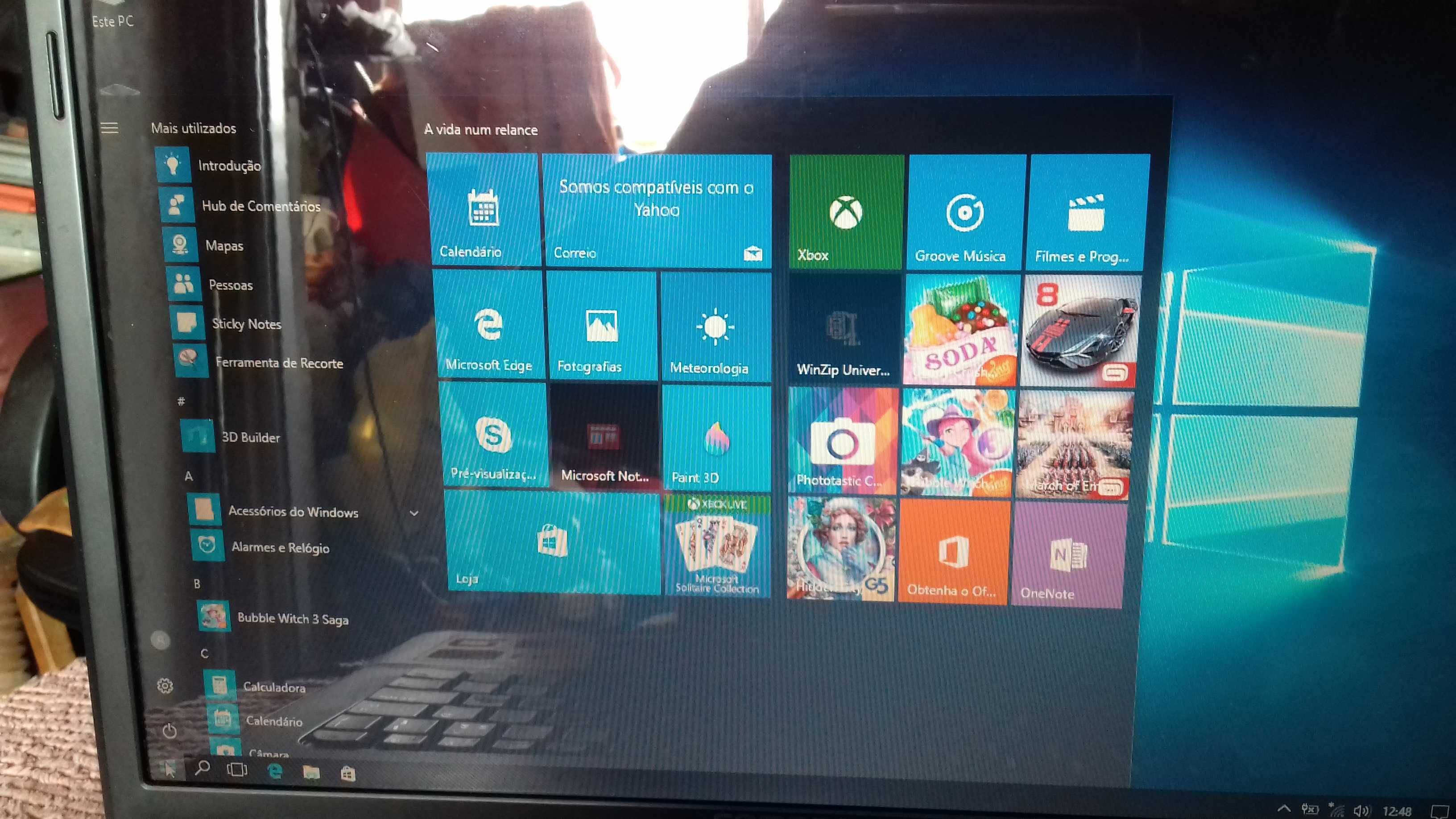Launch Bubble Witch 3 Saga from list

[x=274, y=617]
